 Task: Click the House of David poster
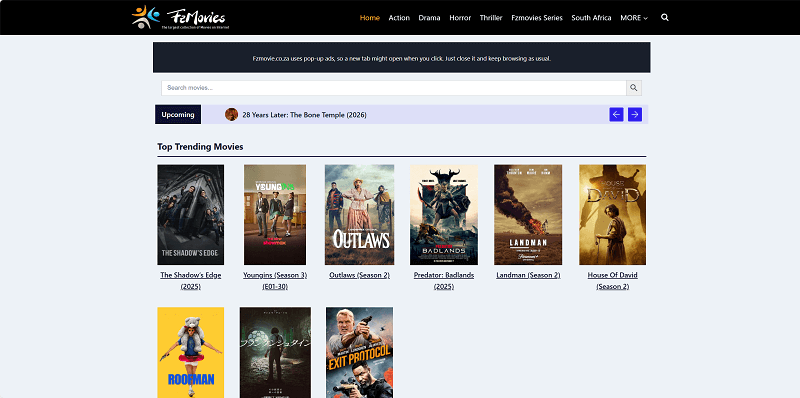tap(612, 215)
